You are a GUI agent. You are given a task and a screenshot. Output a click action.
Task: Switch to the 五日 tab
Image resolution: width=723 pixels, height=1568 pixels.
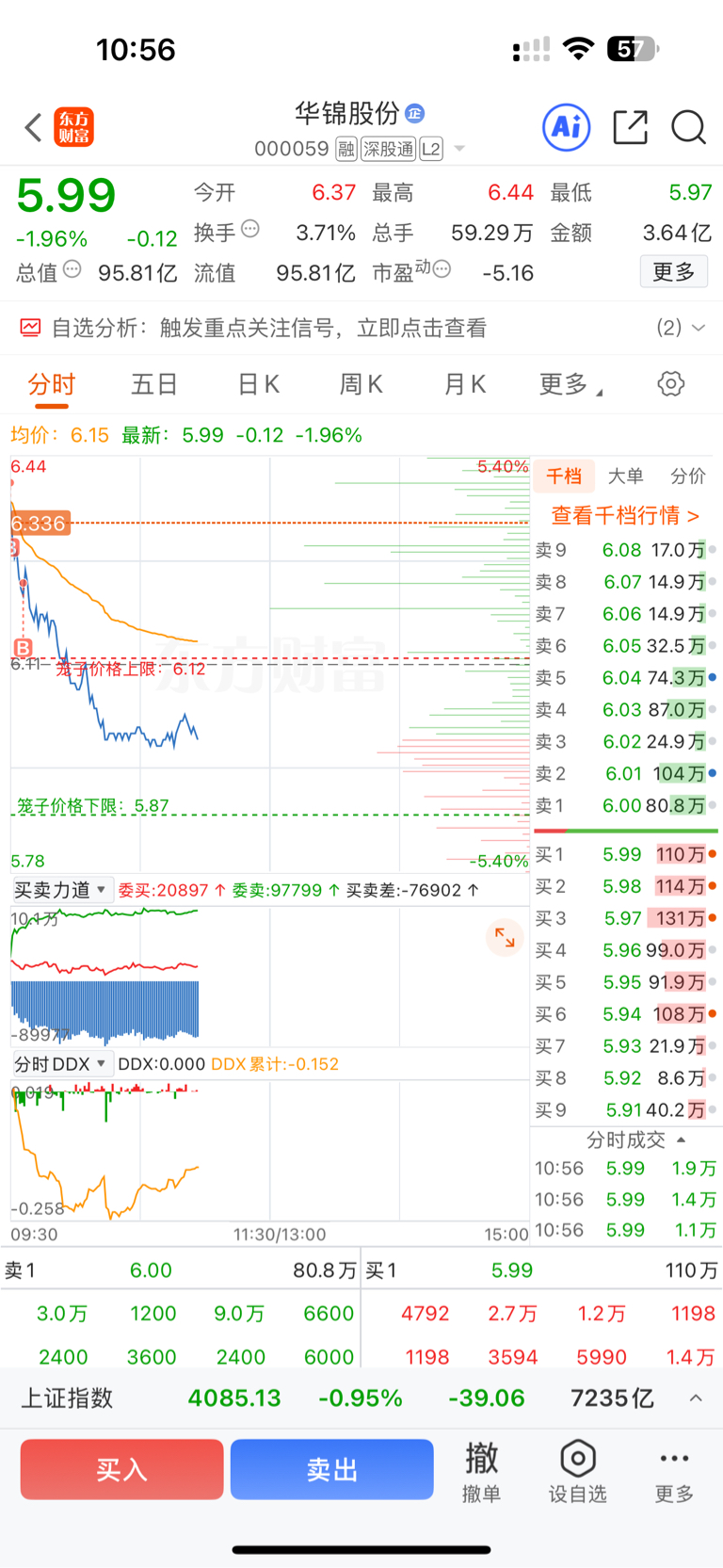click(154, 384)
